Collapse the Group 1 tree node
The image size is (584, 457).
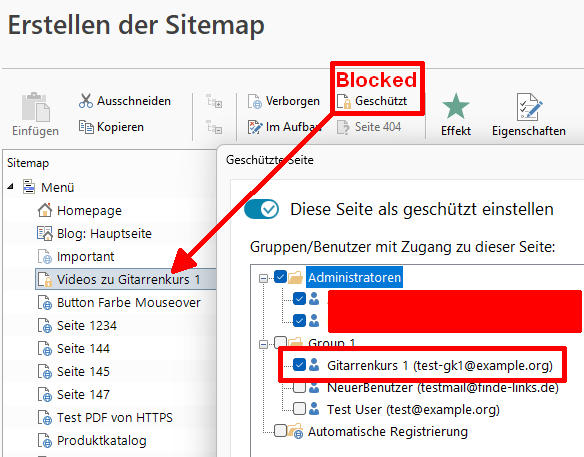[x=263, y=344]
